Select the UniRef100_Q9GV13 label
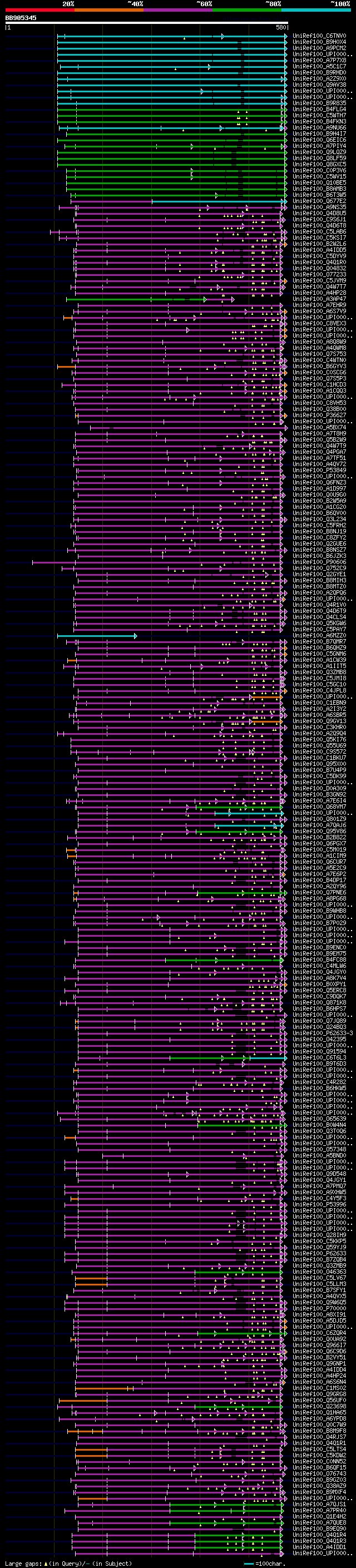The height and width of the screenshot is (1568, 356). click(x=319, y=721)
